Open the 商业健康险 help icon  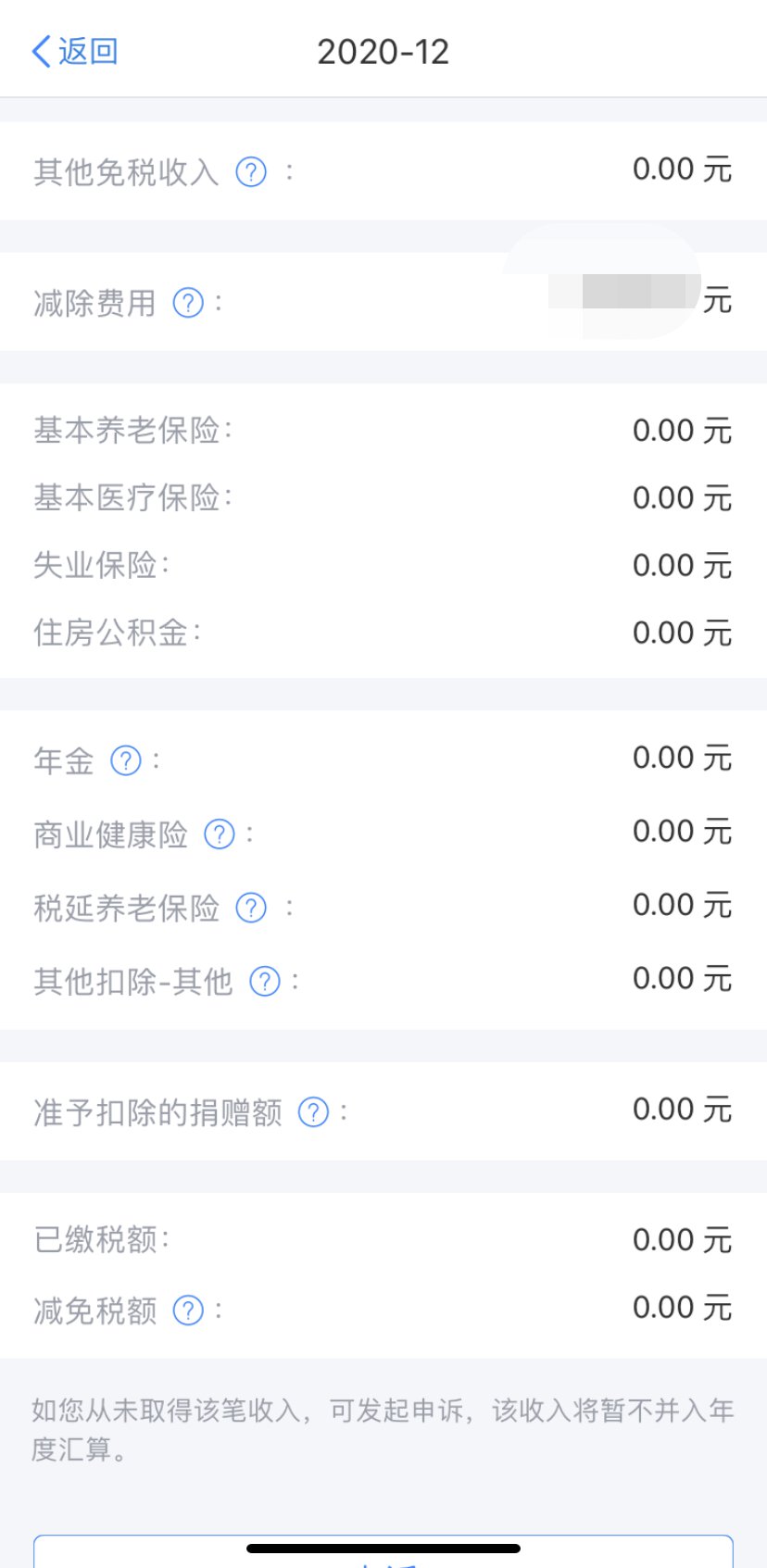pos(220,834)
